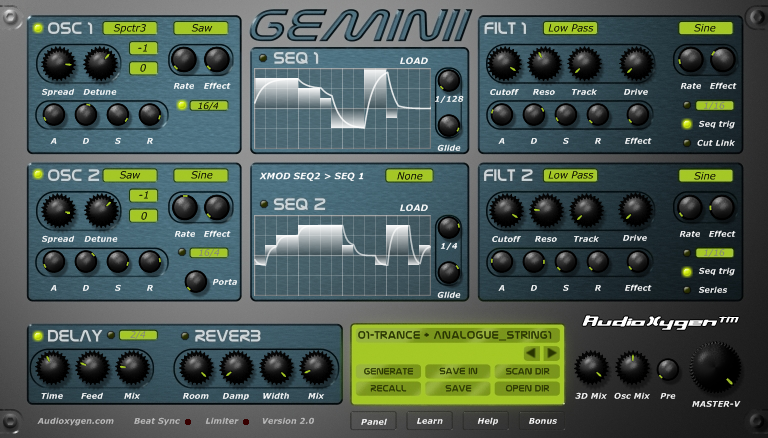Enable the FILT 1 Seq trig LED
This screenshot has width=768, height=438.
pyautogui.click(x=687, y=124)
